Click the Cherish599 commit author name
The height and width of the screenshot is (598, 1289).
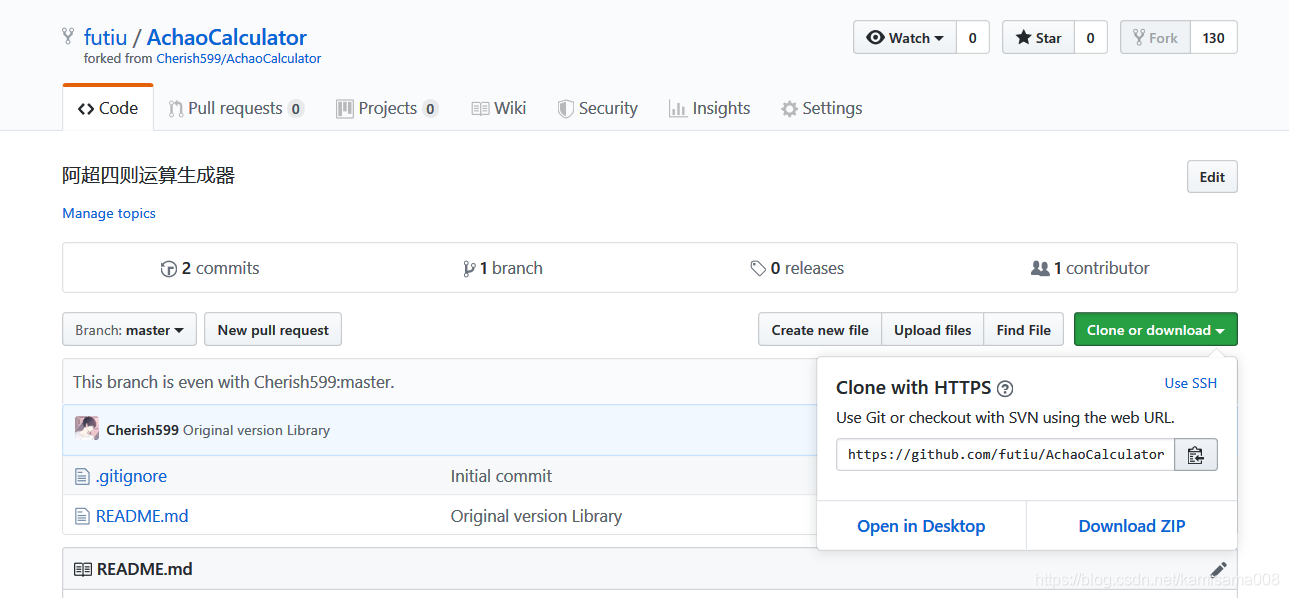(143, 430)
